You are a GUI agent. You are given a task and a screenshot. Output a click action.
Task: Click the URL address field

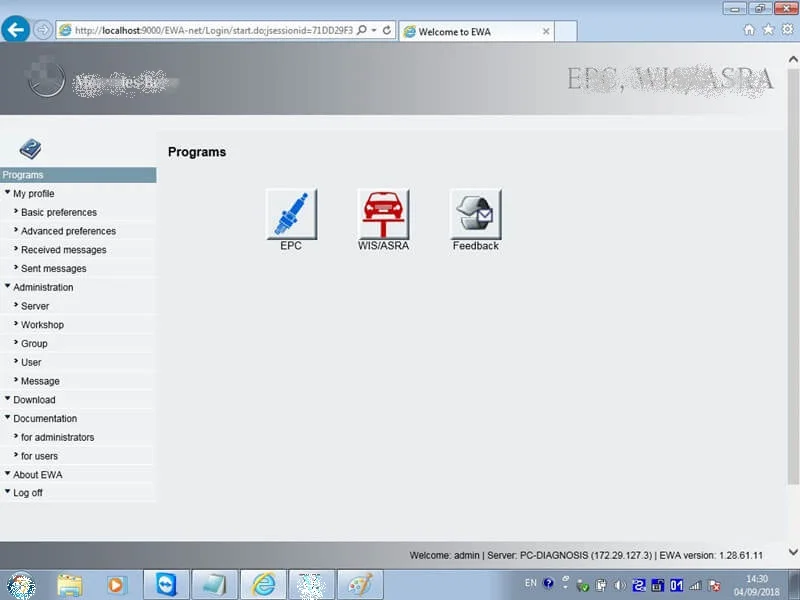pos(214,31)
